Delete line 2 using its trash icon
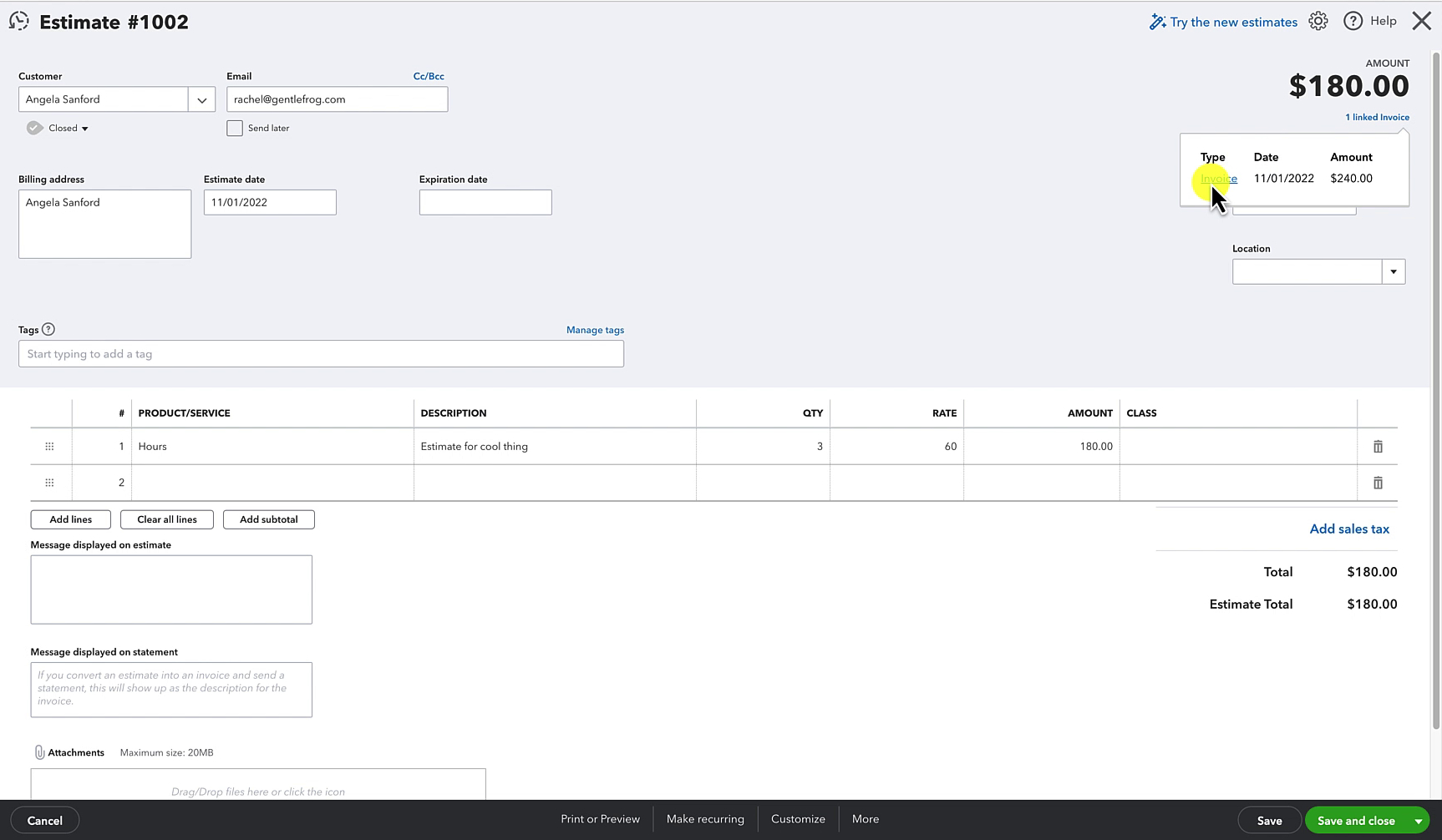The width and height of the screenshot is (1442, 840). click(x=1378, y=483)
